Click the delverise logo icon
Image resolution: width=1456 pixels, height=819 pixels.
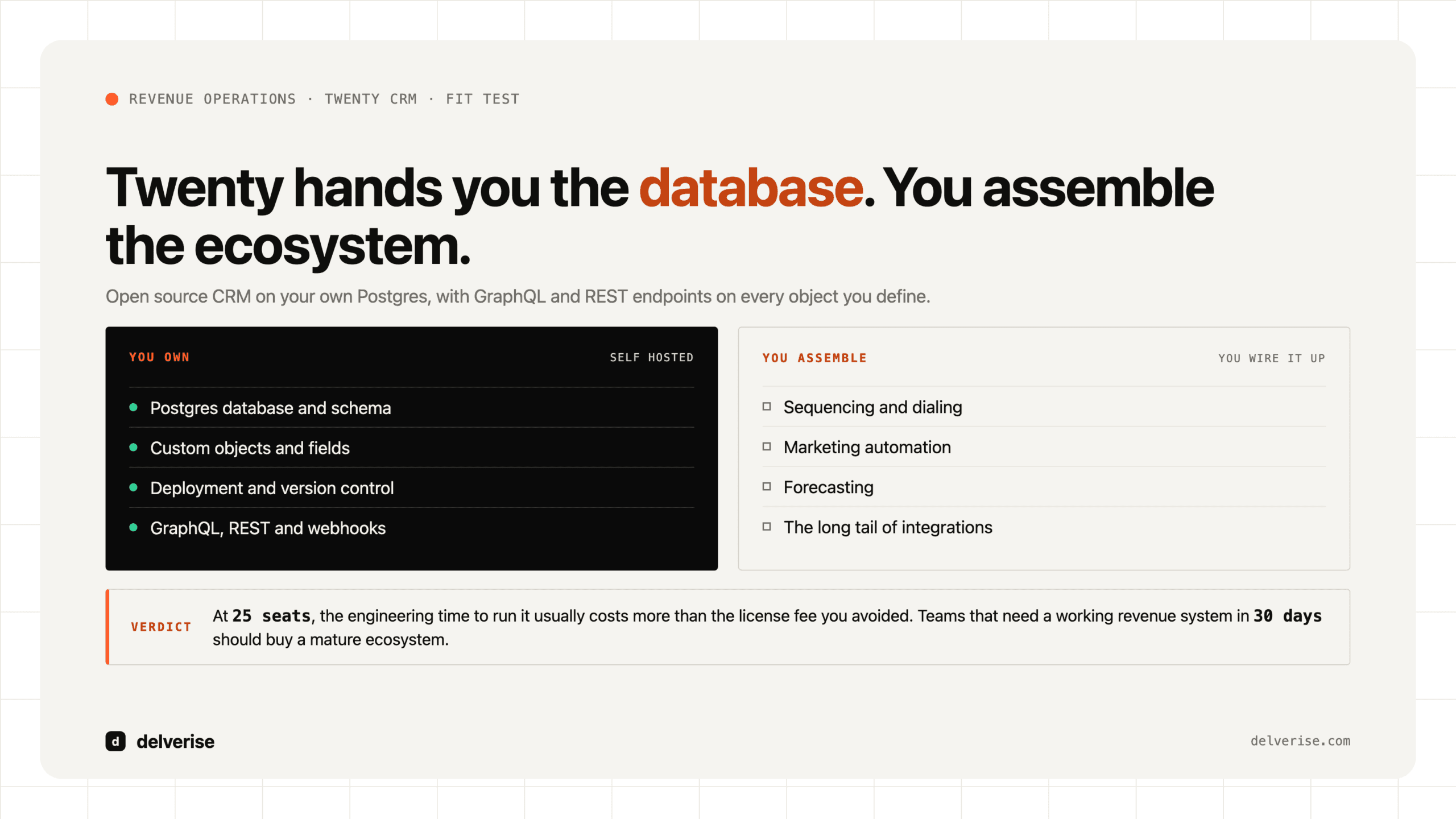pos(115,741)
